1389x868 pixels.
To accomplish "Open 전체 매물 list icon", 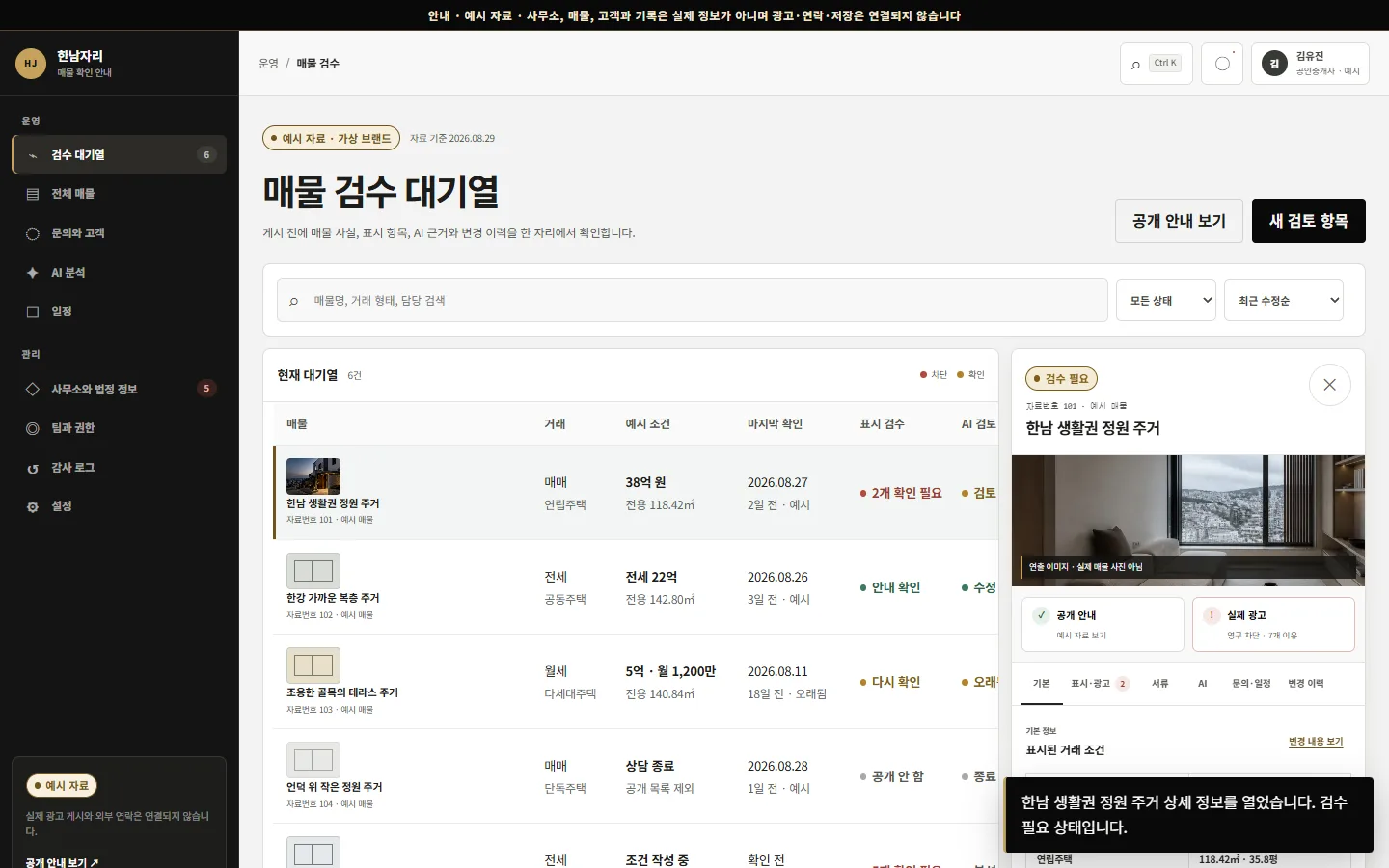I will pyautogui.click(x=33, y=194).
